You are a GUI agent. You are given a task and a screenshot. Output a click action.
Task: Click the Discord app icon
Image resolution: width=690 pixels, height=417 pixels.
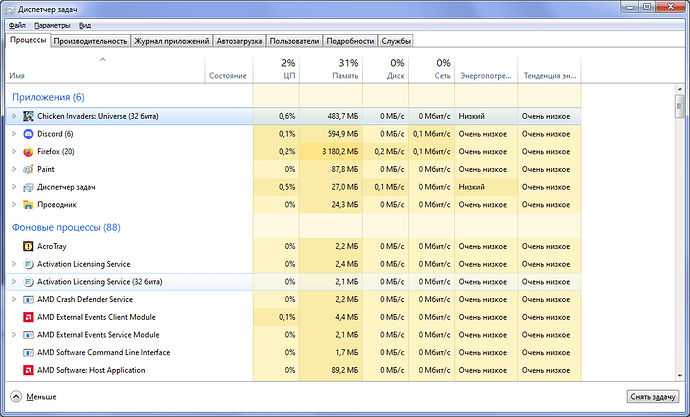(28, 134)
